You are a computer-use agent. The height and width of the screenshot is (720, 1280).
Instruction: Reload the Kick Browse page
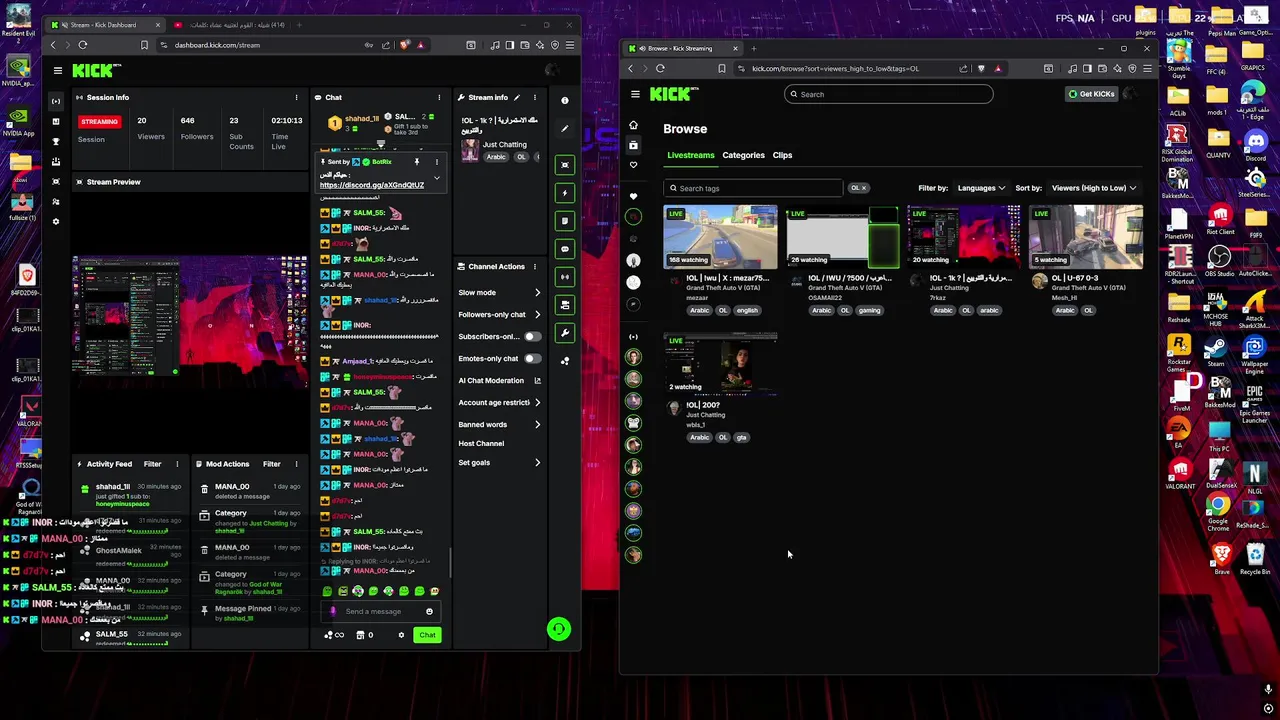tap(660, 68)
